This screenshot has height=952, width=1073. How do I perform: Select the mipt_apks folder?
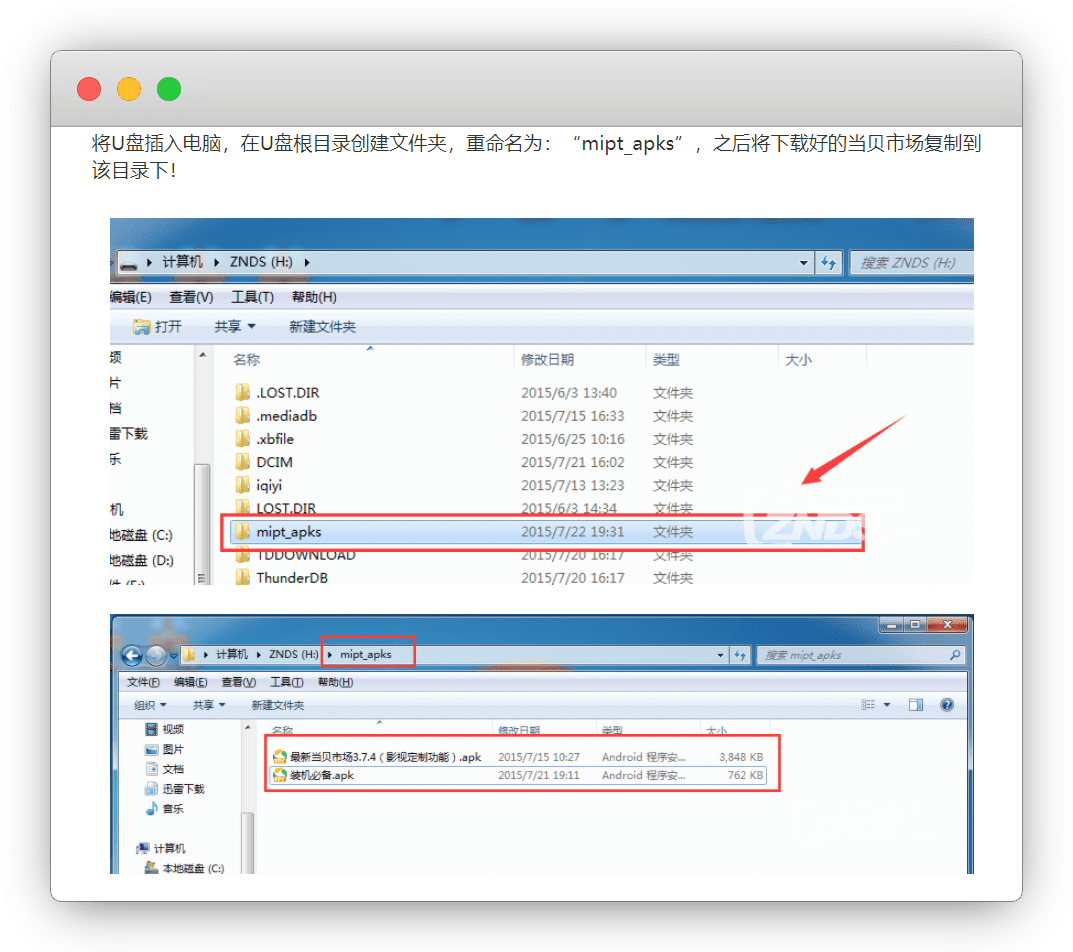(x=288, y=532)
